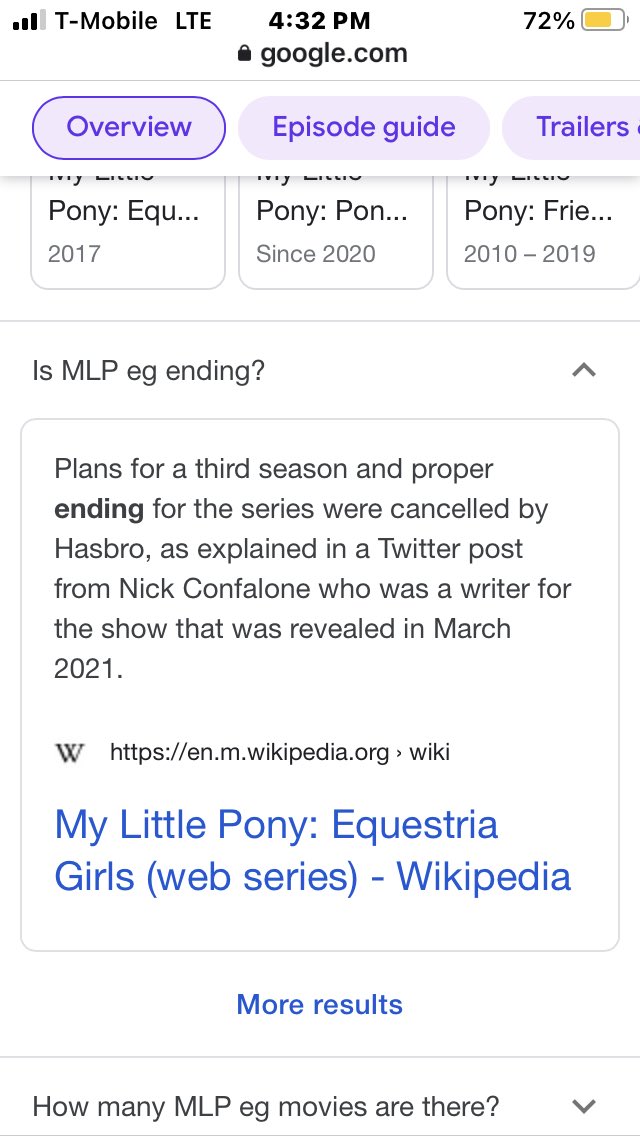640x1136 pixels.
Task: Open the Trailers tab
Action: tap(580, 127)
